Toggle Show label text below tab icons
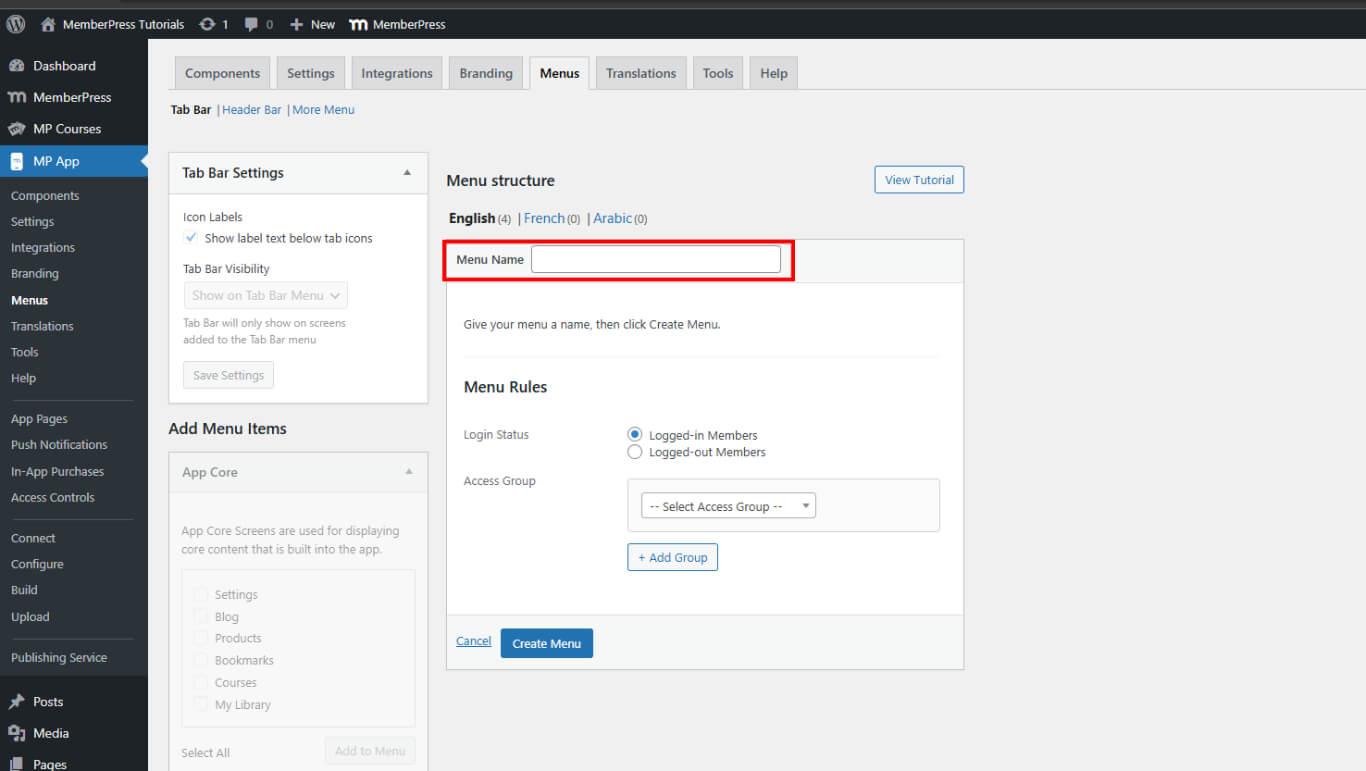 191,238
